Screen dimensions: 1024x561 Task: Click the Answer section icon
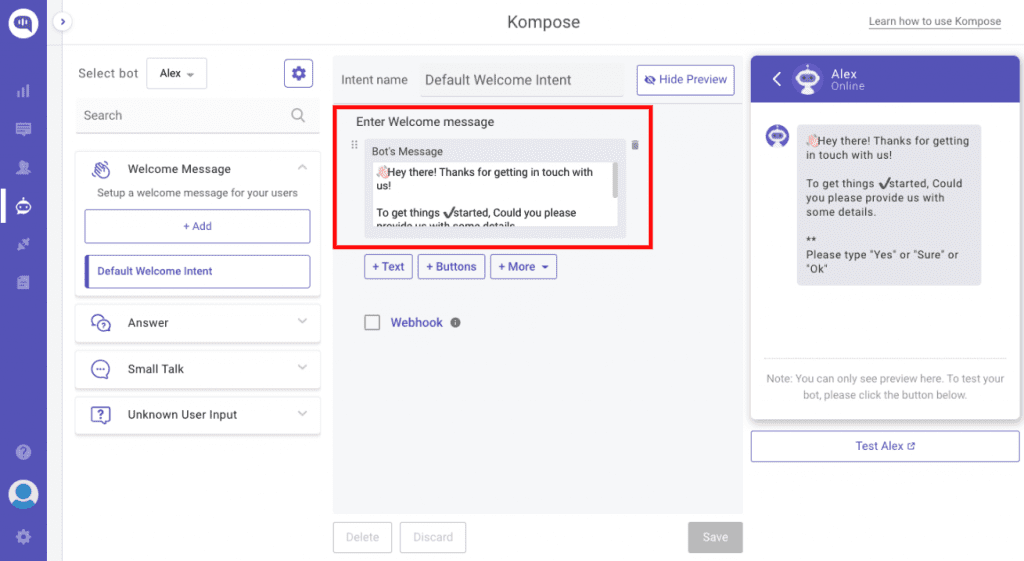click(x=101, y=323)
